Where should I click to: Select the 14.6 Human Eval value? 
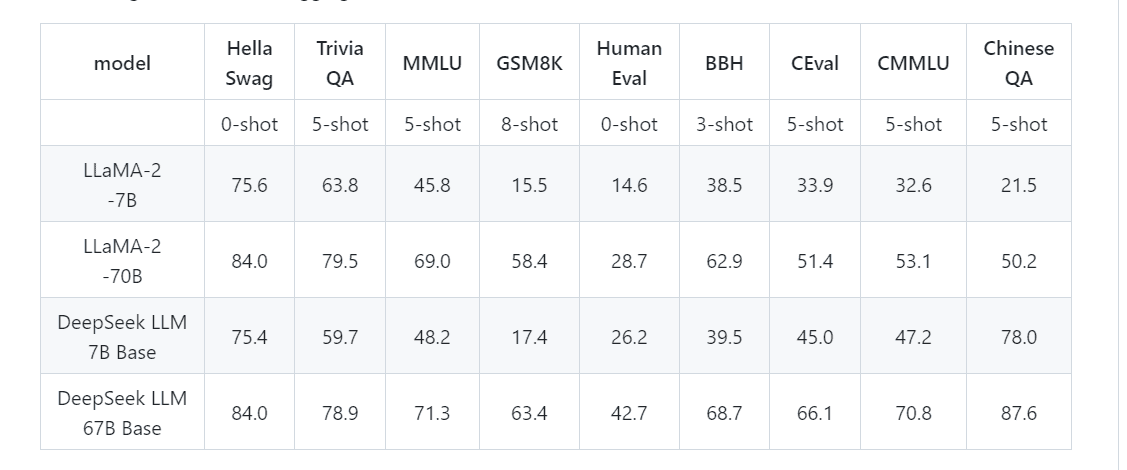(629, 185)
